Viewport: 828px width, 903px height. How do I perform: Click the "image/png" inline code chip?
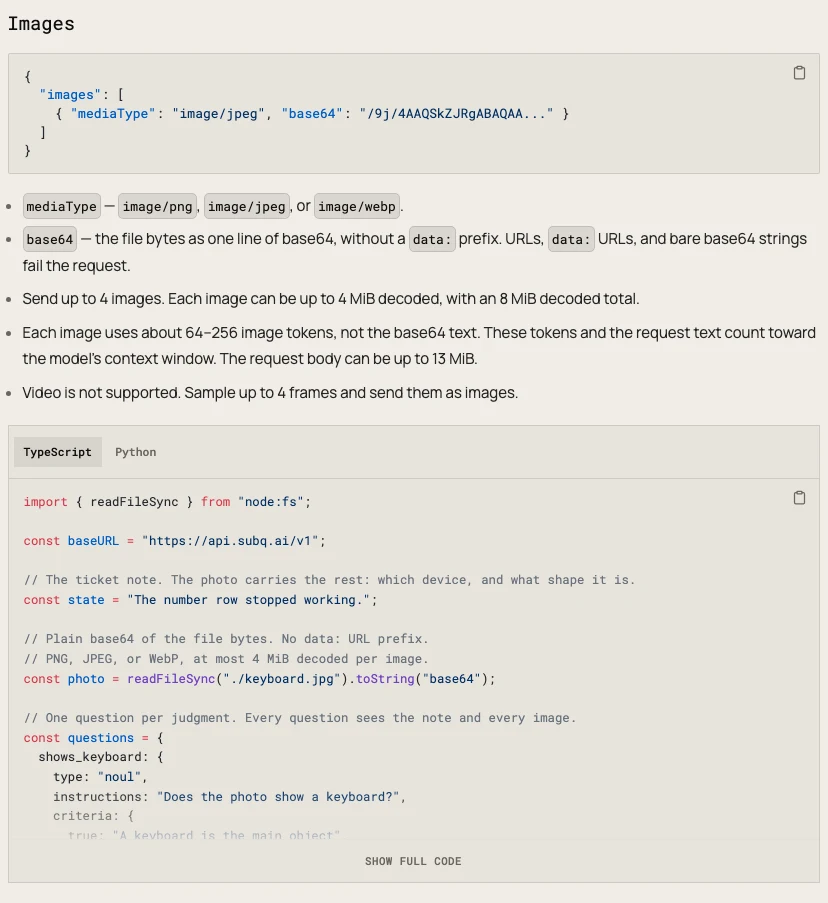pos(157,206)
